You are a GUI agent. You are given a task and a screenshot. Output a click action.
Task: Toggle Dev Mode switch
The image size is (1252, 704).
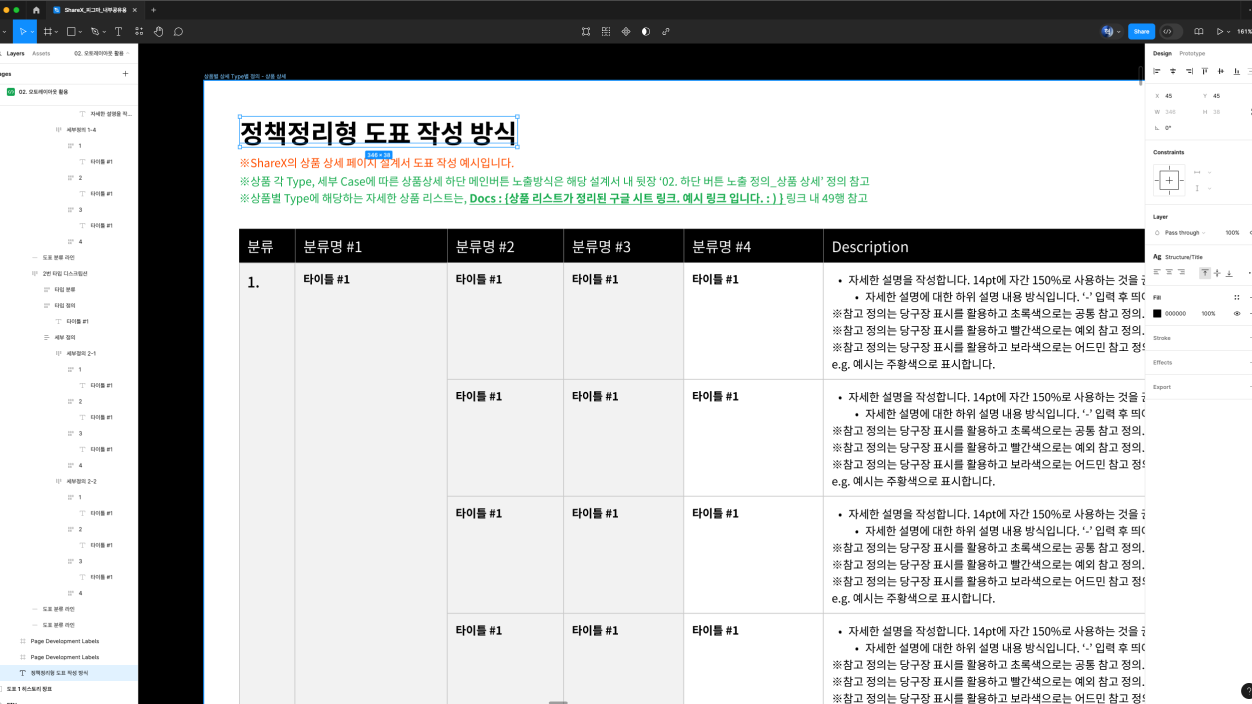pos(1170,32)
